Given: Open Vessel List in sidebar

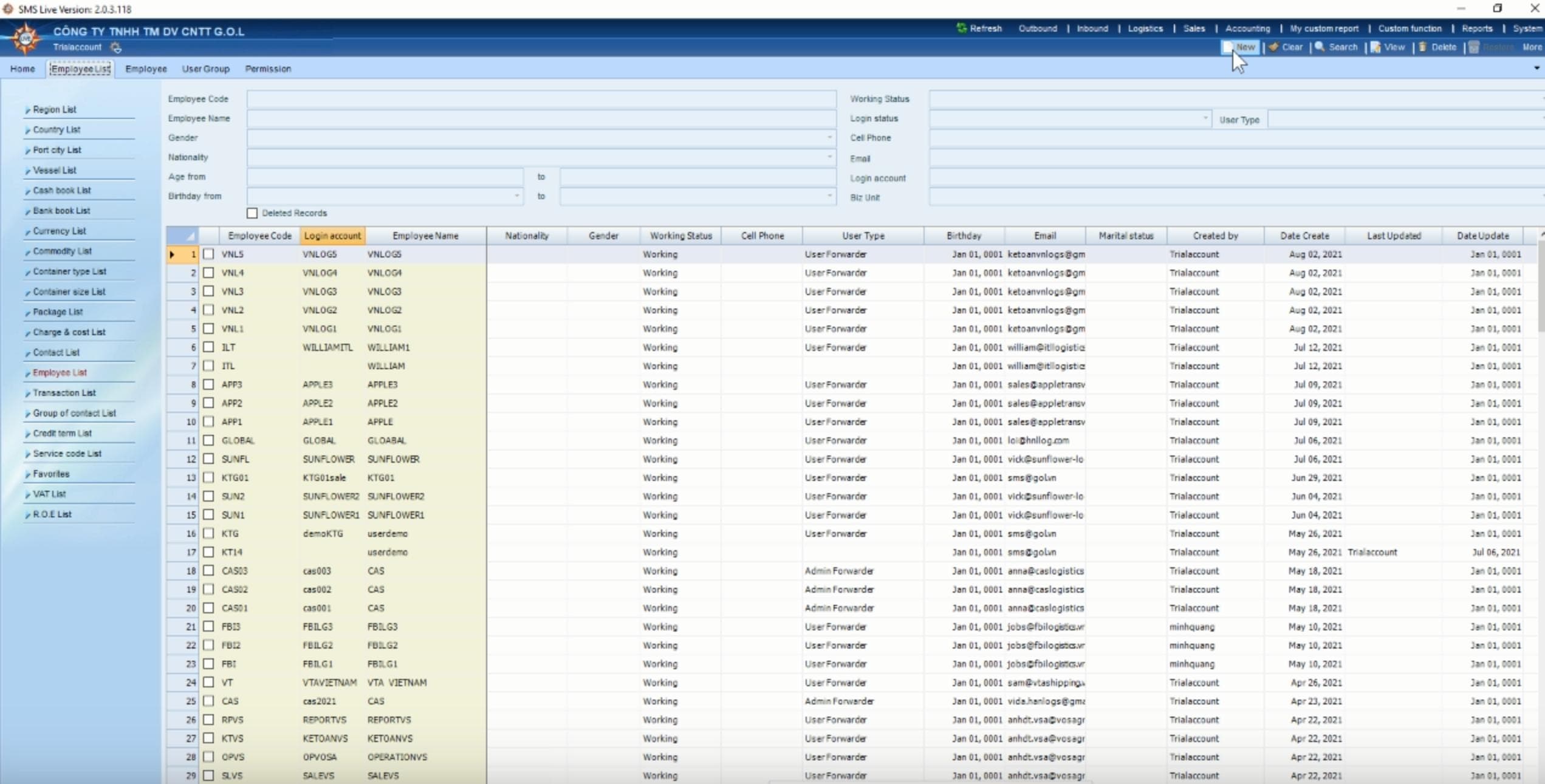Looking at the screenshot, I should tap(55, 170).
